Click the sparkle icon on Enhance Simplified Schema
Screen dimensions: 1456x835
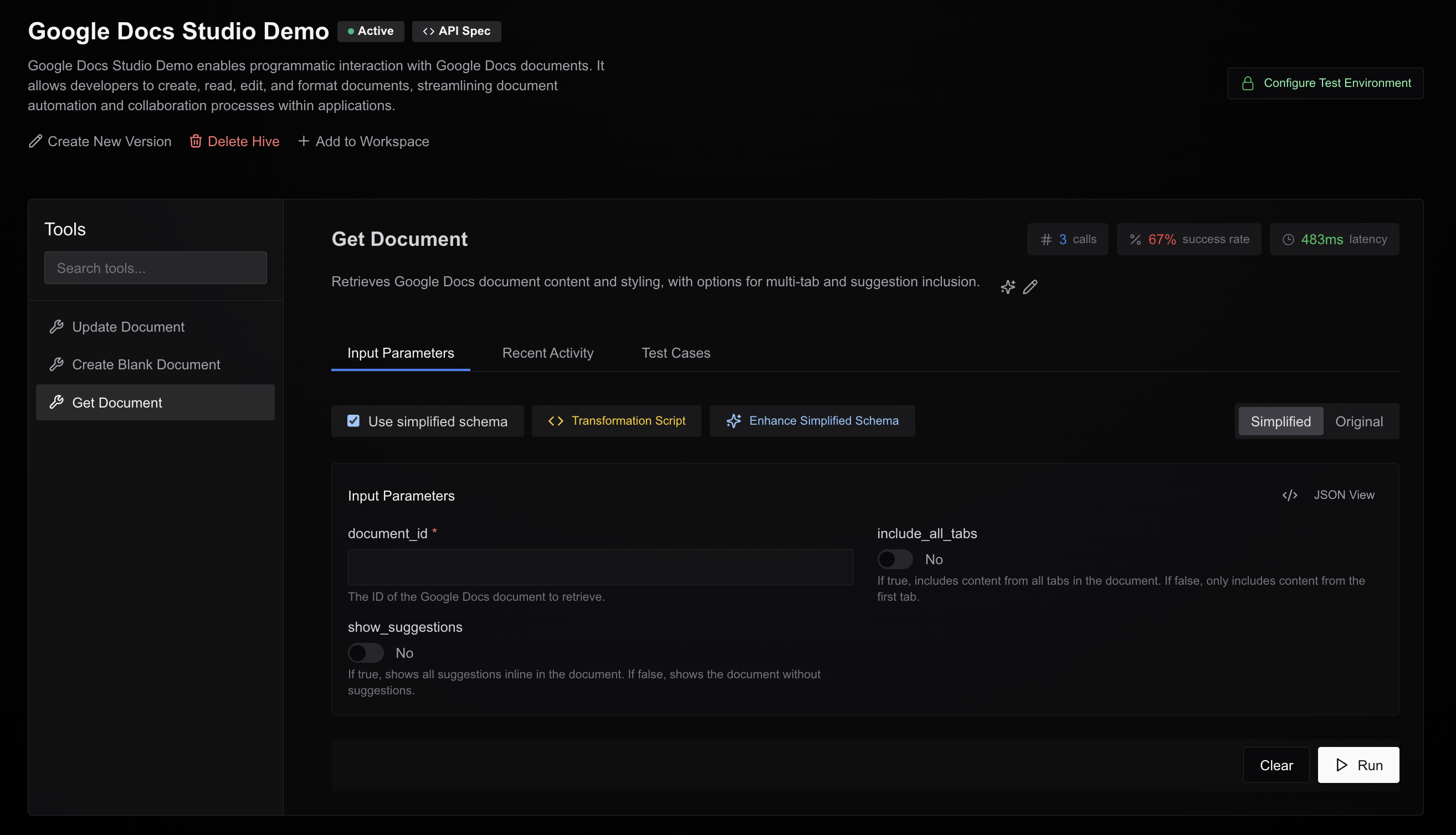pos(733,420)
